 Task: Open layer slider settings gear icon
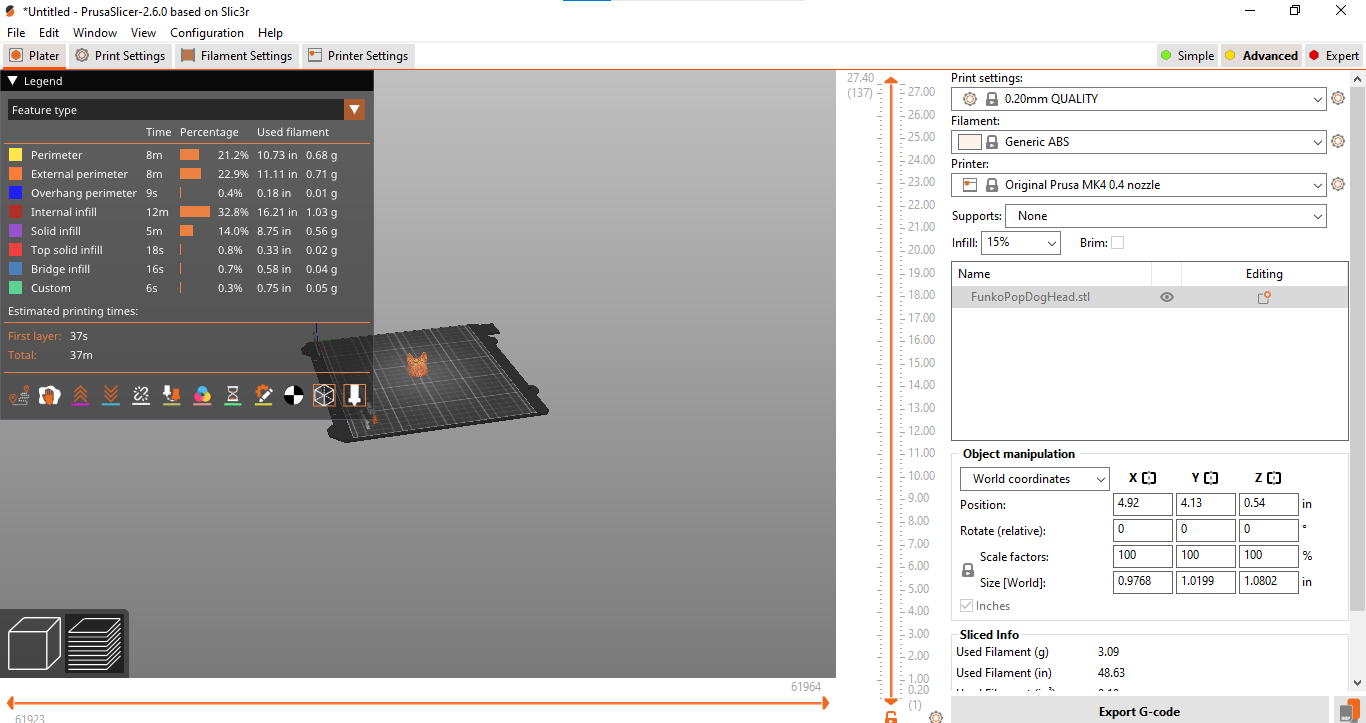pyautogui.click(x=936, y=717)
